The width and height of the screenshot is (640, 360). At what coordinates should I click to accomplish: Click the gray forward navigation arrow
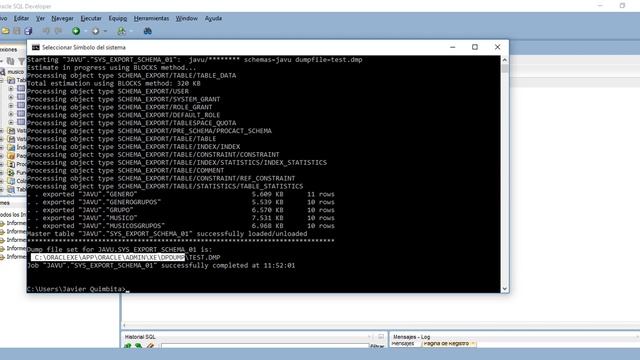point(96,31)
